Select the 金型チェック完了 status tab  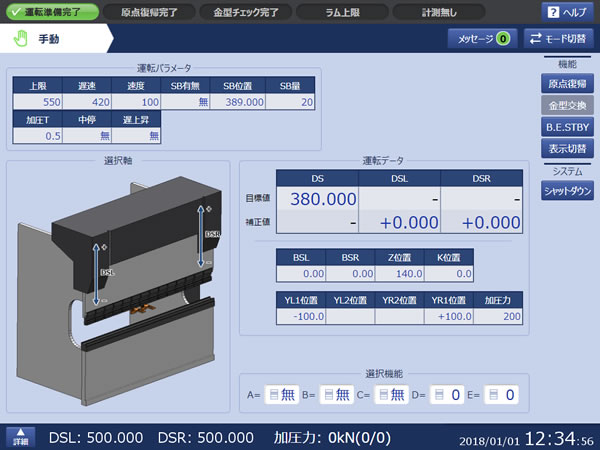click(x=244, y=12)
